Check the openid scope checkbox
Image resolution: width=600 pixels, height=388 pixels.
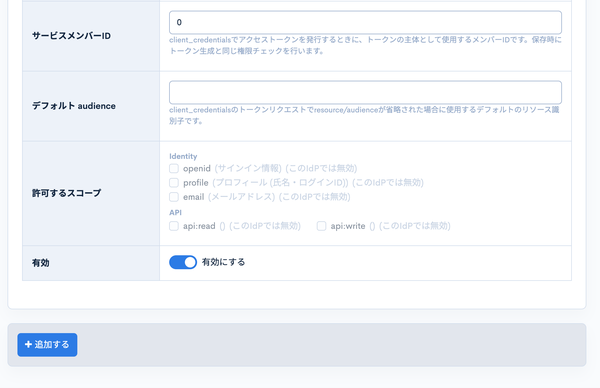[174, 168]
